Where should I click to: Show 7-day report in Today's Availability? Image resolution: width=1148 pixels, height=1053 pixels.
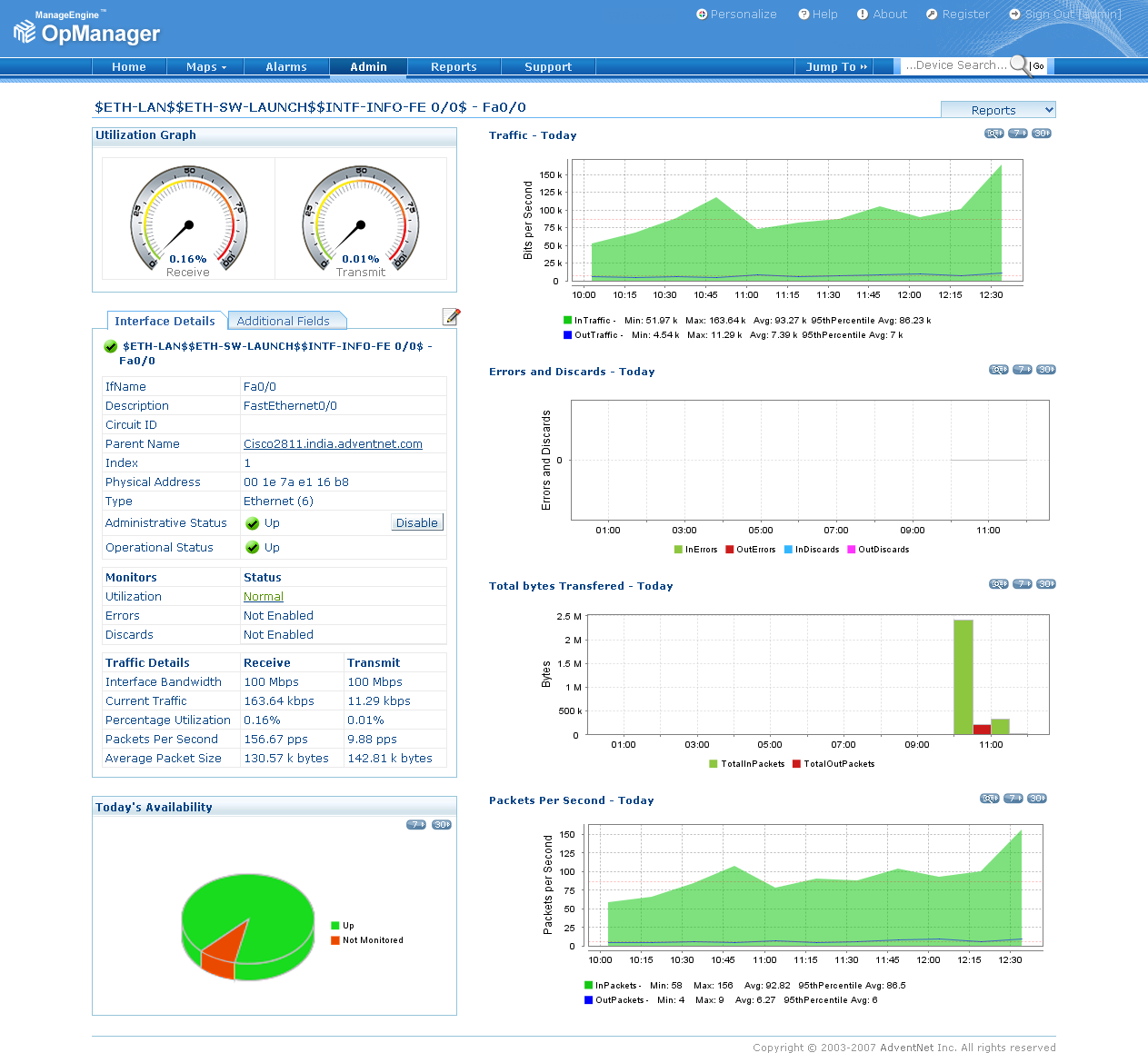(x=415, y=825)
